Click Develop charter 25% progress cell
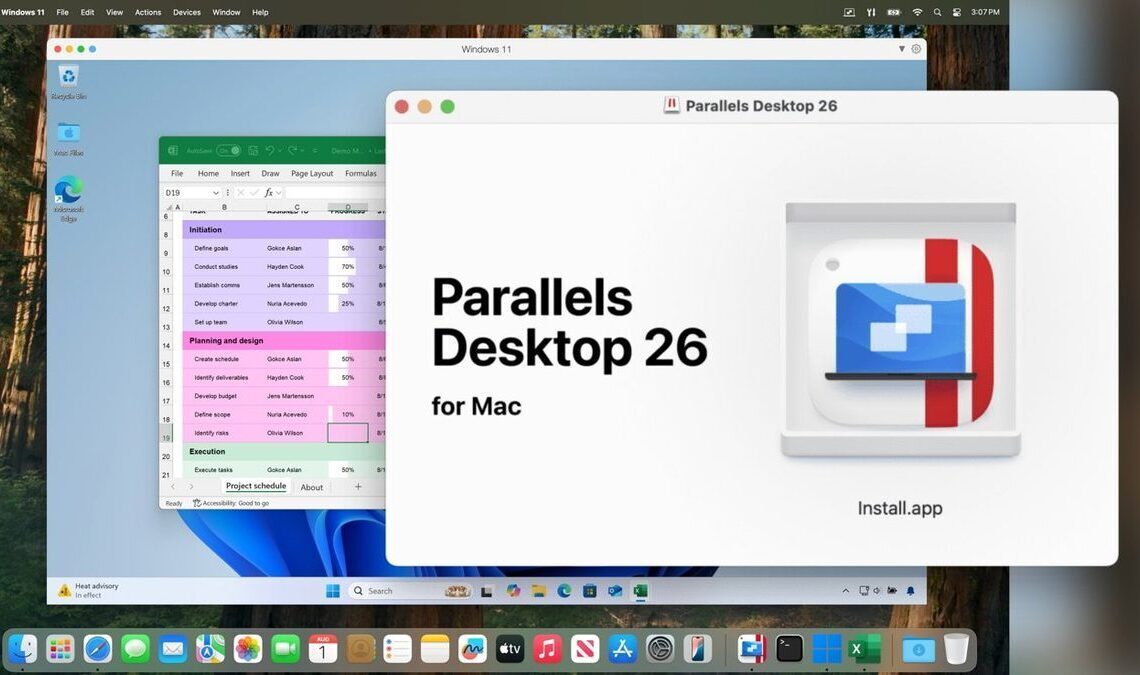The image size is (1140, 675). pos(348,303)
